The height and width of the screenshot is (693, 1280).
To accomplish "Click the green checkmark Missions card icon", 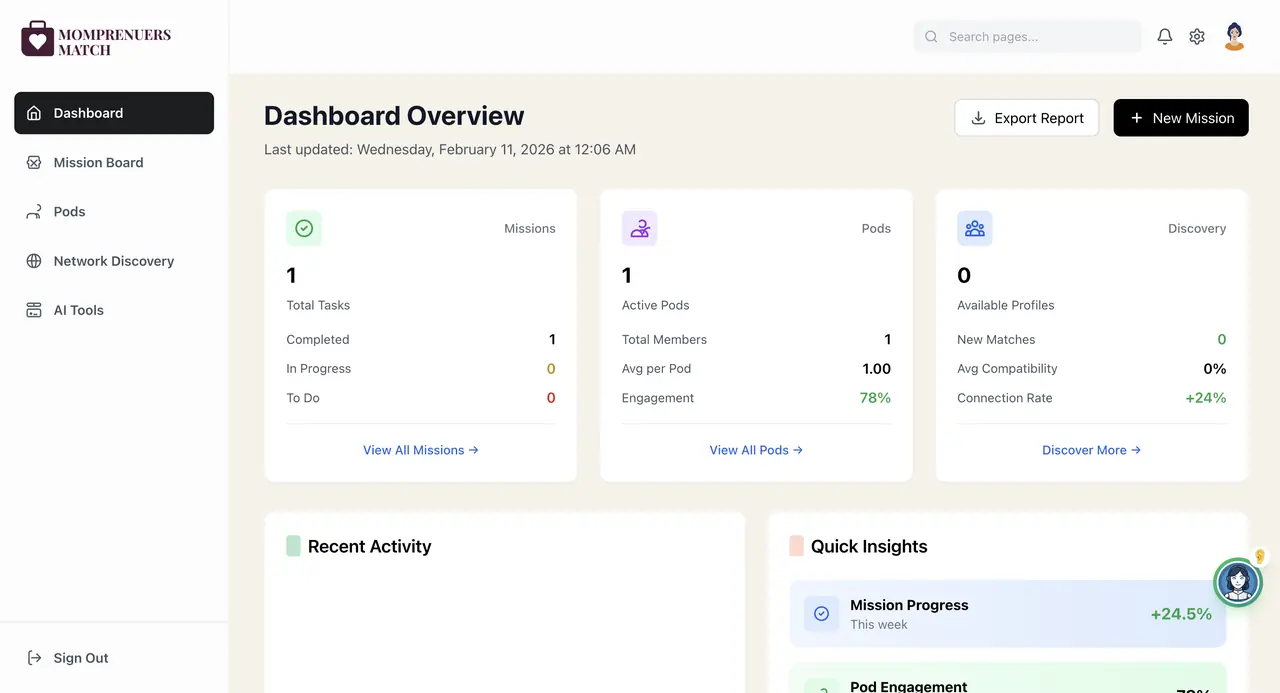I will point(304,228).
